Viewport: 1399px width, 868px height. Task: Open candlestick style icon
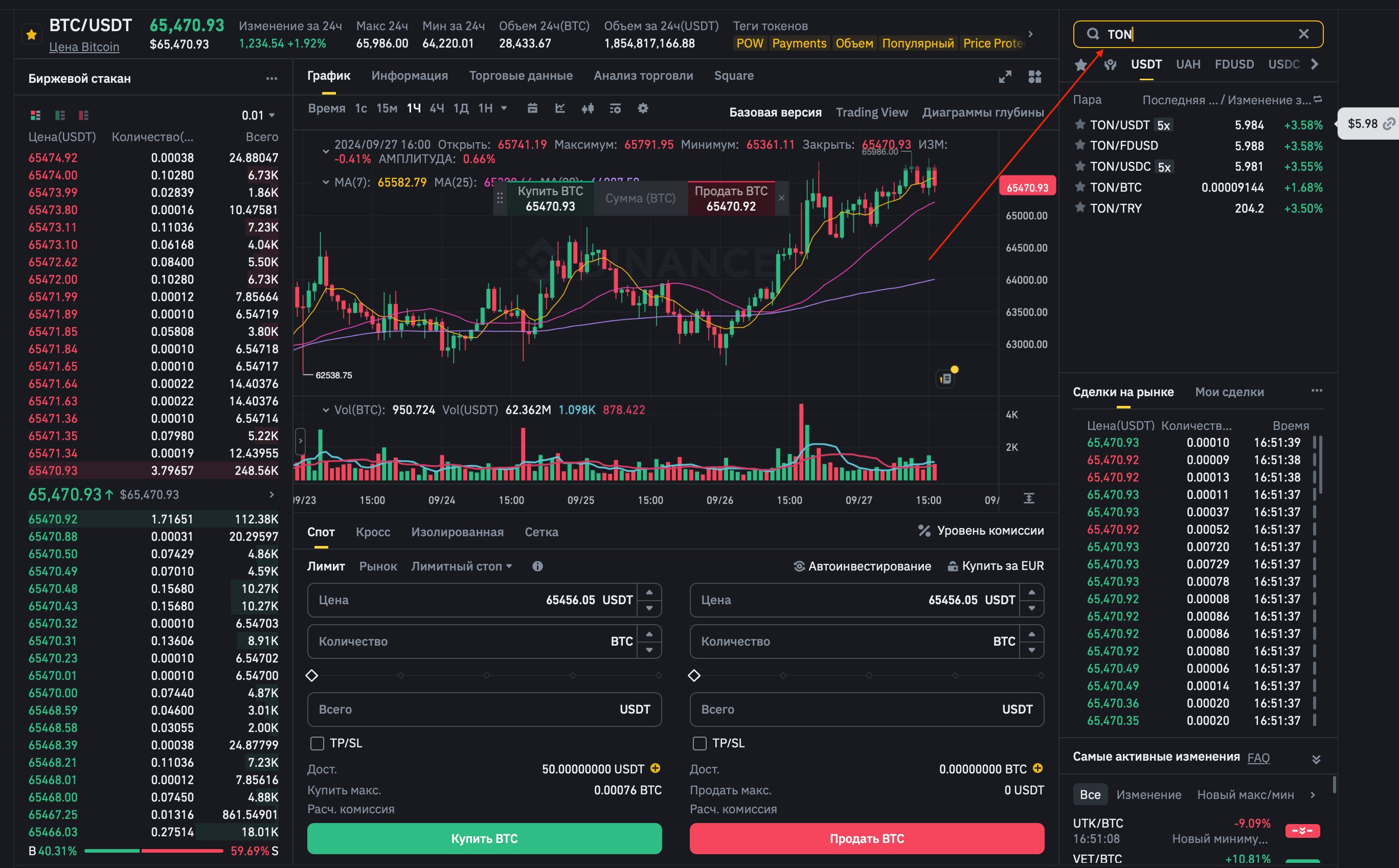tap(588, 108)
